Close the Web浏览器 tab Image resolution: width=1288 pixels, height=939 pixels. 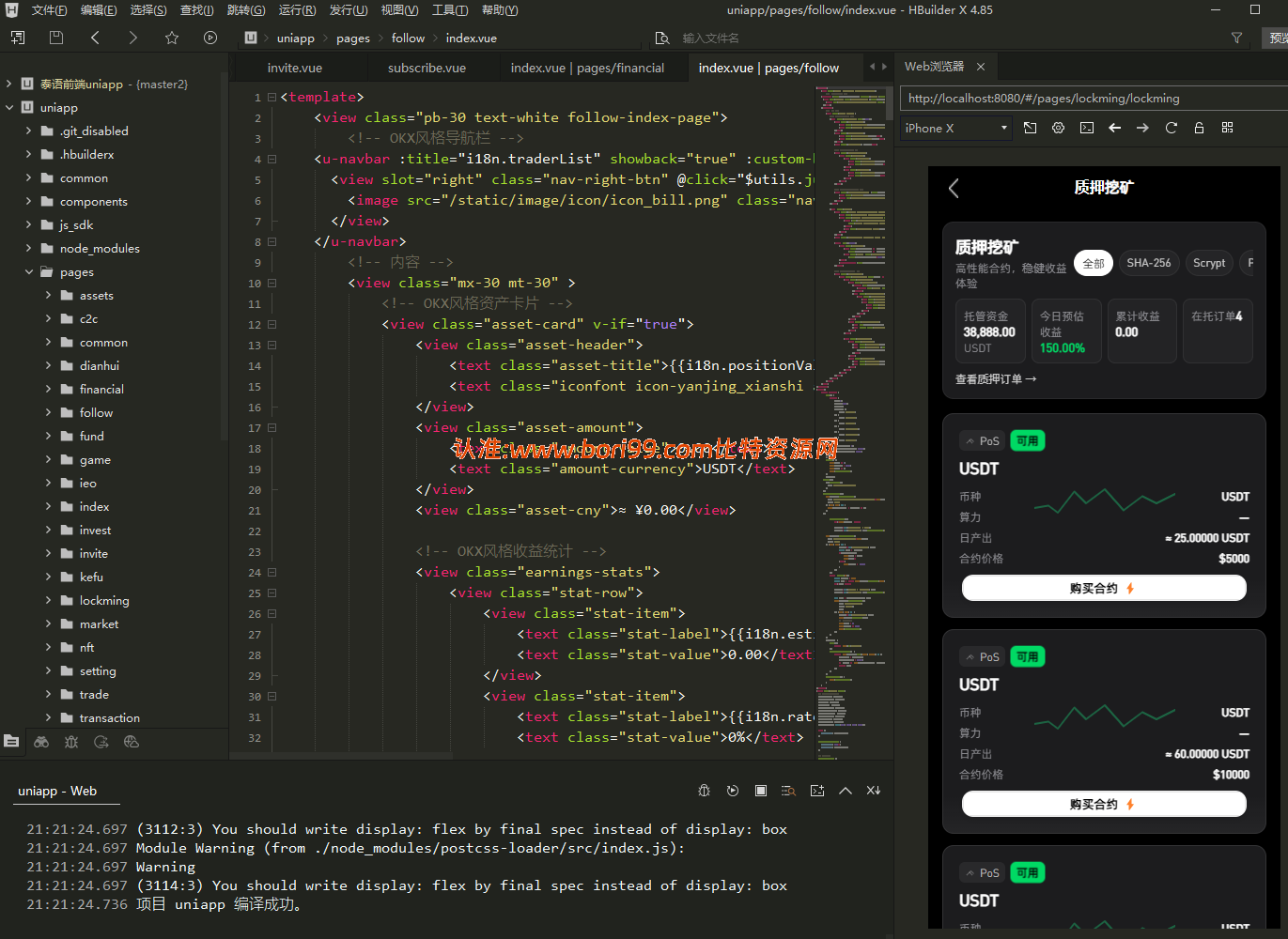pos(981,67)
